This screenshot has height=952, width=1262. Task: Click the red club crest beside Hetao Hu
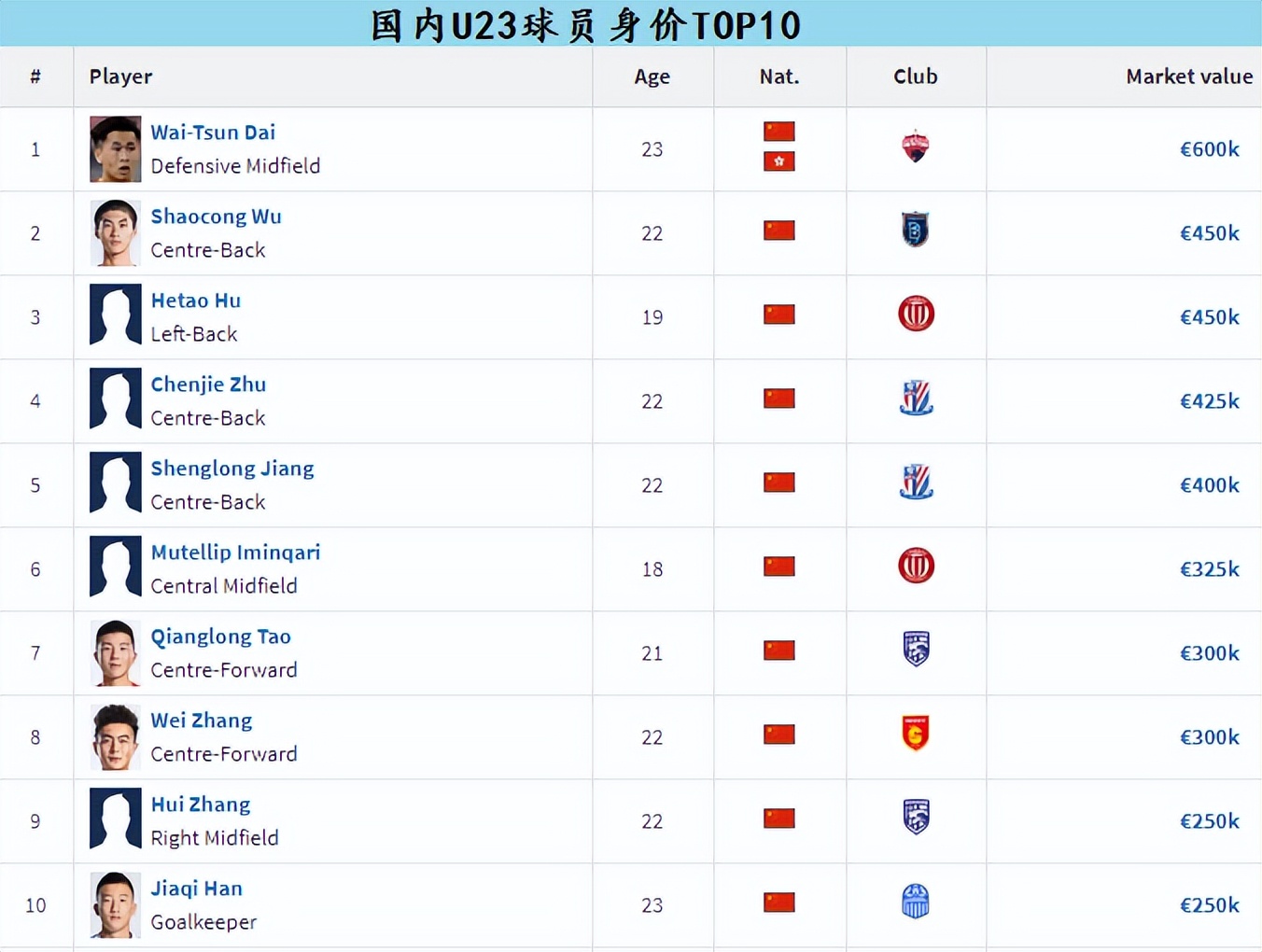916,315
